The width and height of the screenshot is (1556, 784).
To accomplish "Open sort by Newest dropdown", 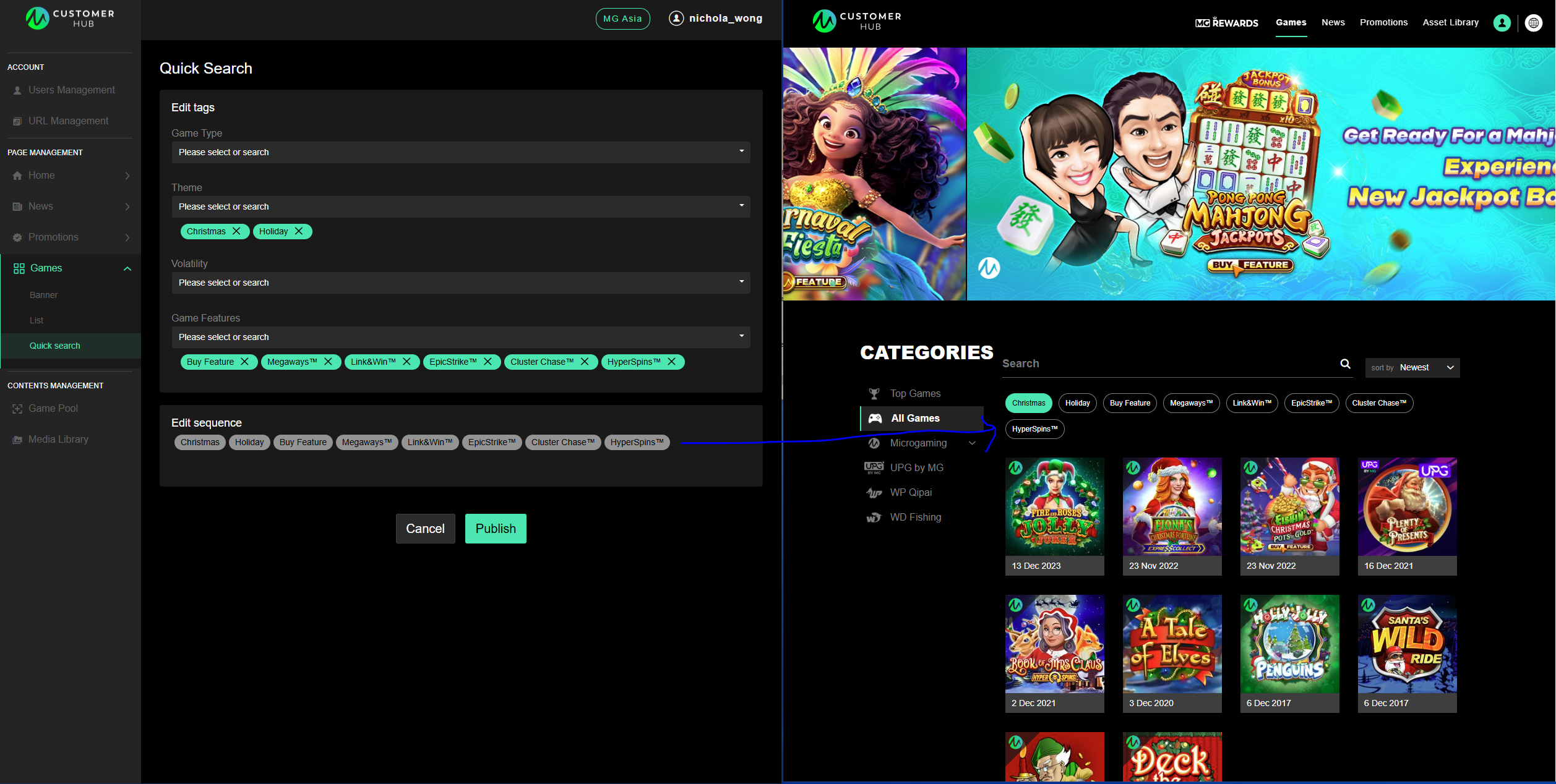I will pos(1412,368).
